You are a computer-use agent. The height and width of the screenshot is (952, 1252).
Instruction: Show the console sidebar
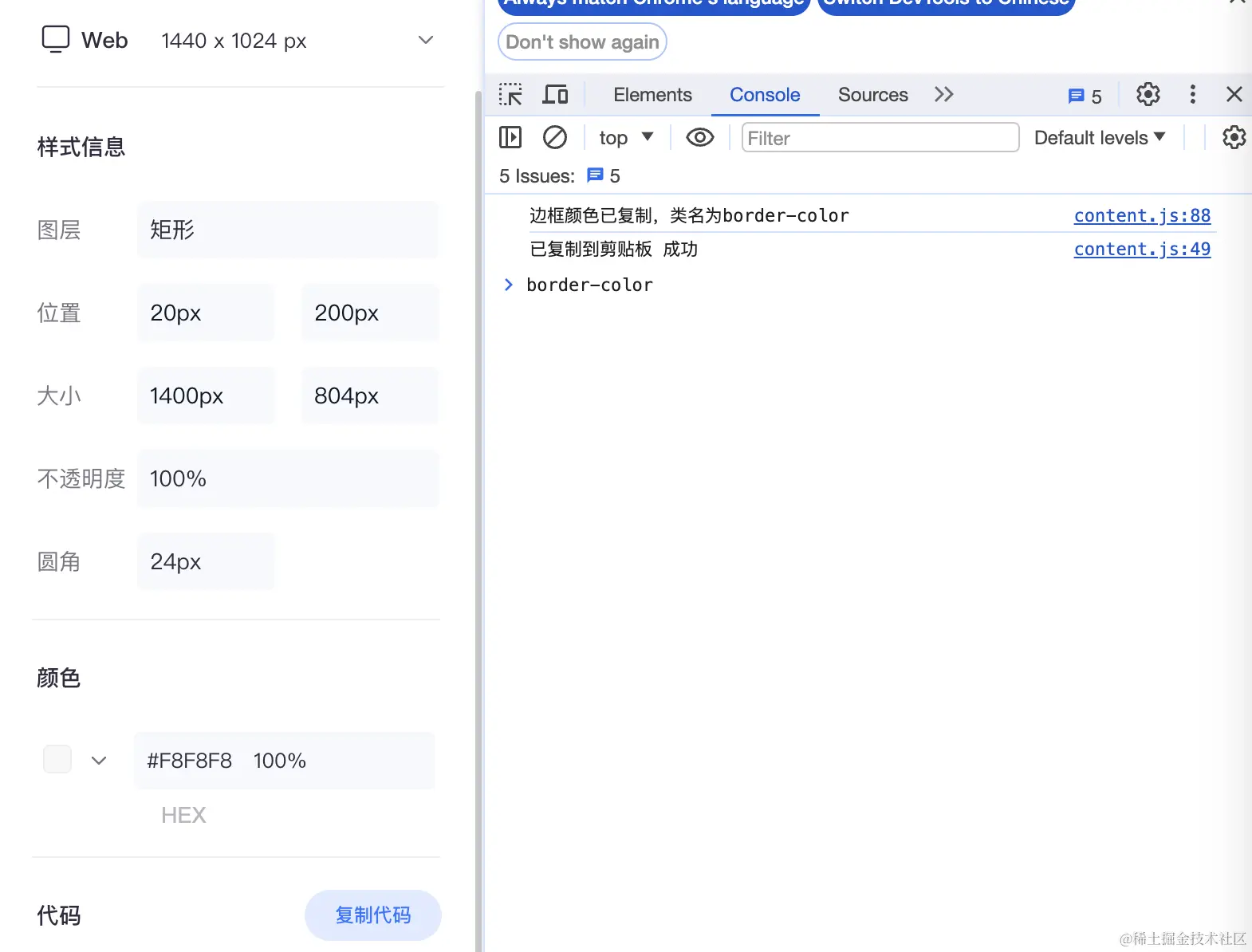click(x=510, y=138)
